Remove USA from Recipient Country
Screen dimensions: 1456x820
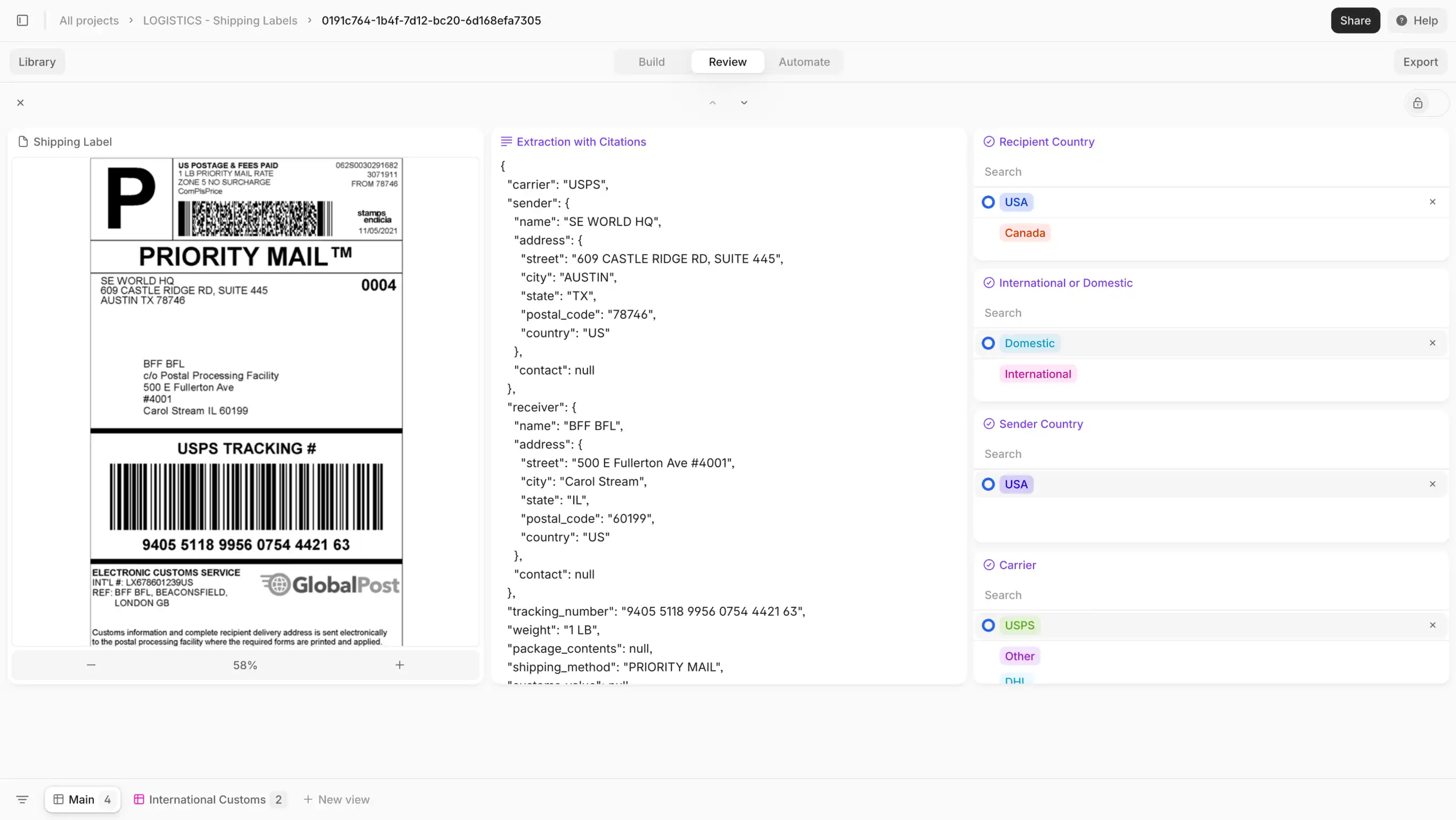[x=1432, y=202]
